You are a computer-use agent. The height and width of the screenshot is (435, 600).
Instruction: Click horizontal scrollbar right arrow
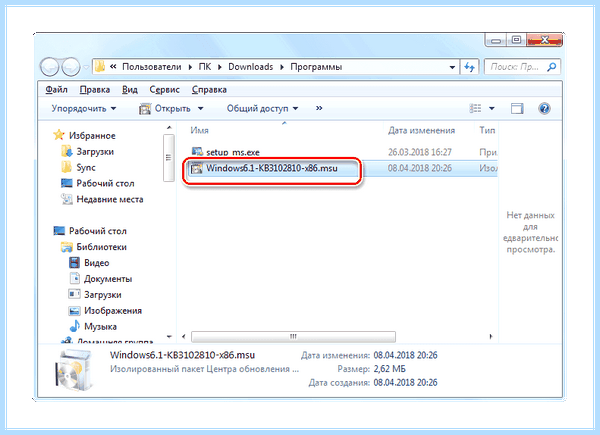click(491, 337)
